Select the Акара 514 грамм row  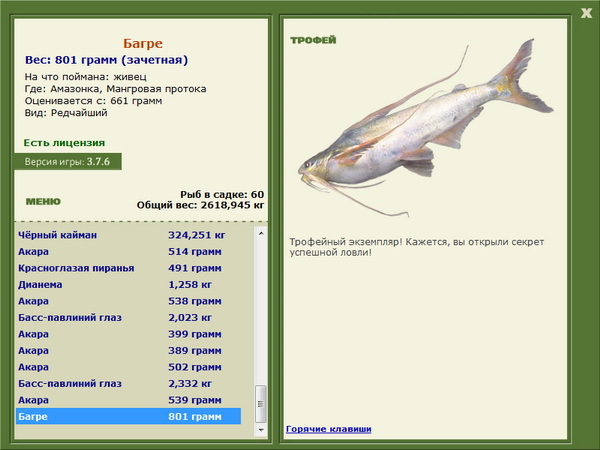coord(129,251)
